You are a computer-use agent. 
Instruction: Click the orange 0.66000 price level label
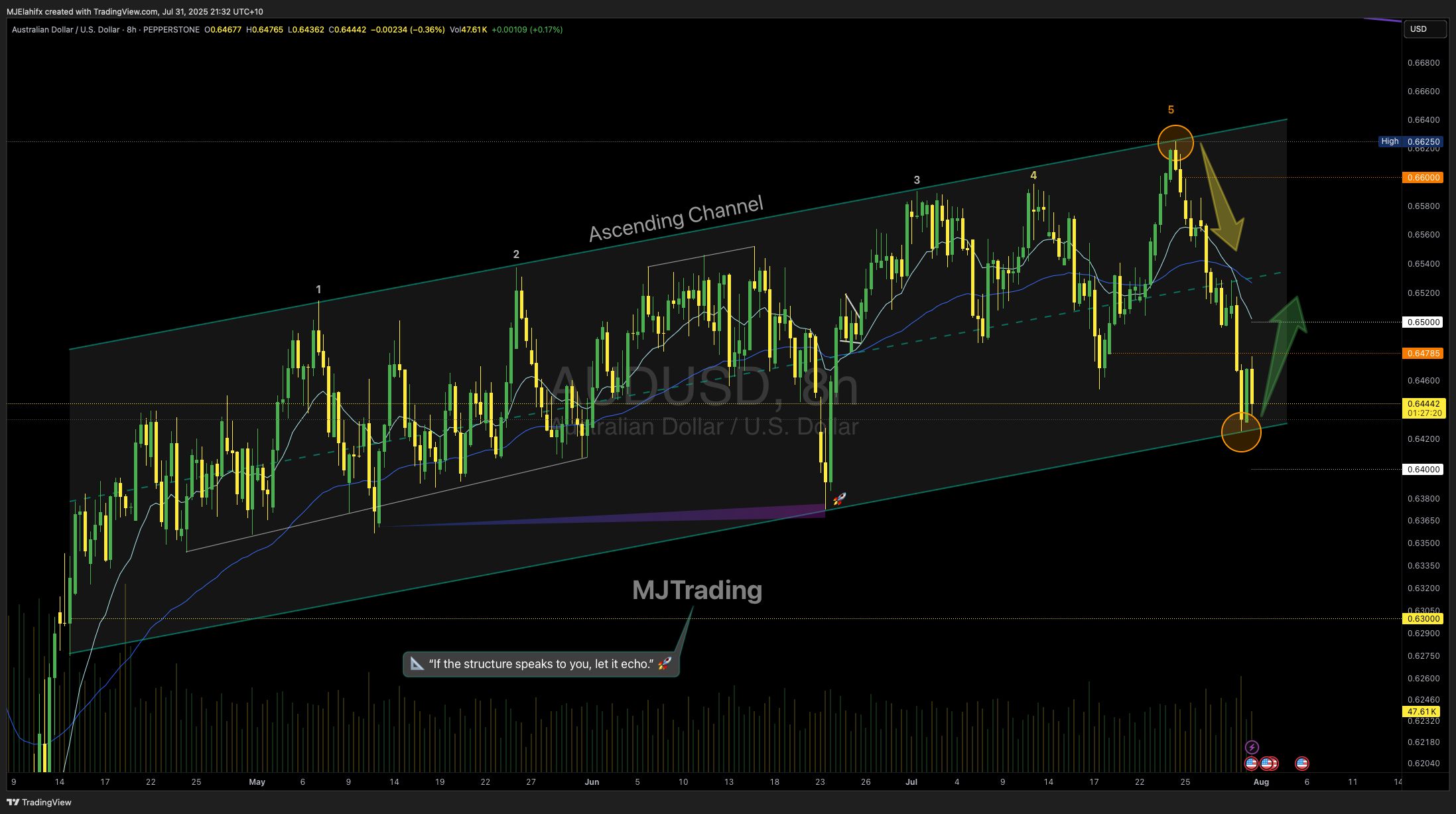[1423, 177]
